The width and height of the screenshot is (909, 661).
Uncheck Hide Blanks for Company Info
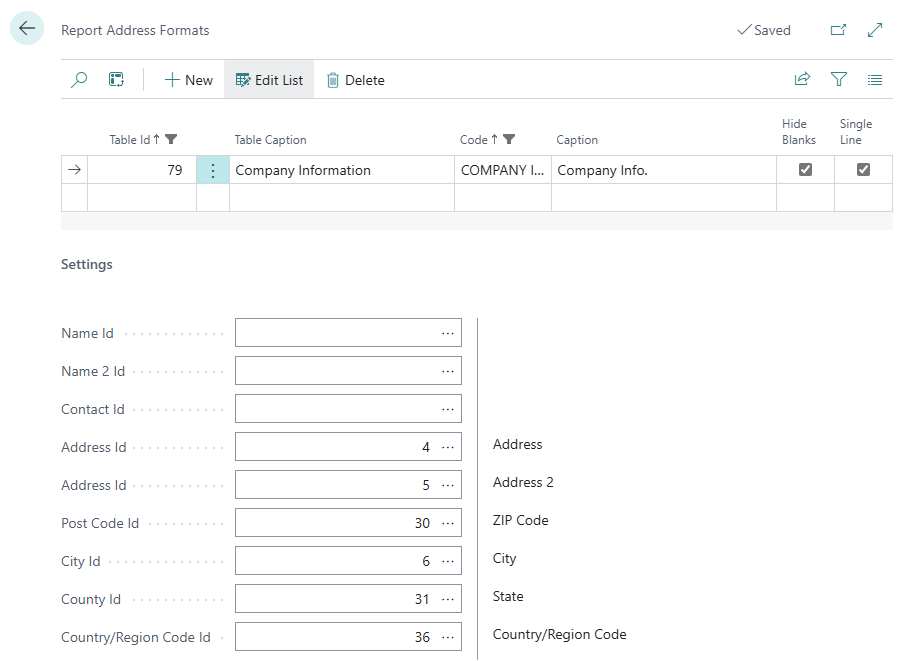click(x=805, y=170)
